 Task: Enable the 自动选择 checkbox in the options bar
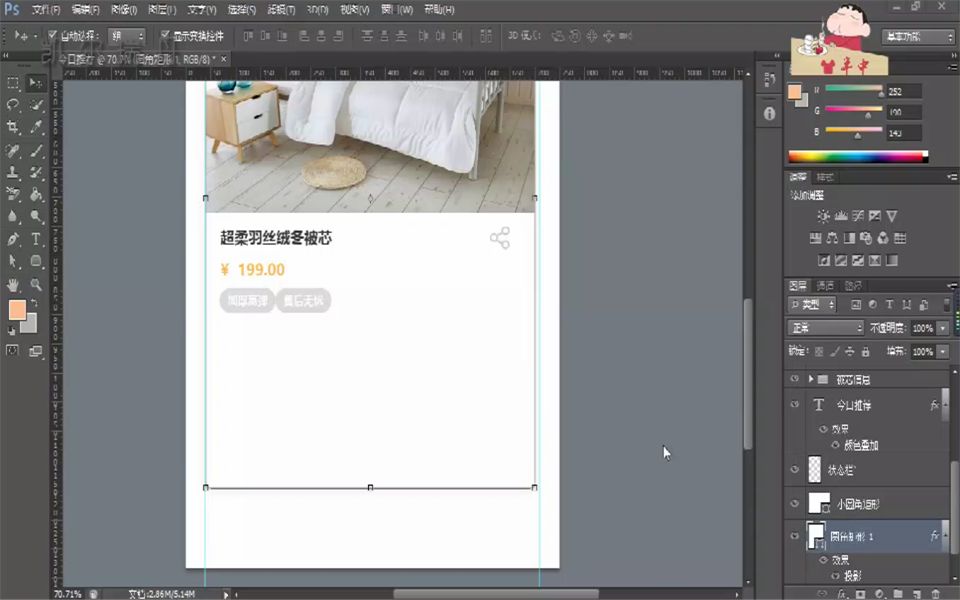pyautogui.click(x=50, y=34)
